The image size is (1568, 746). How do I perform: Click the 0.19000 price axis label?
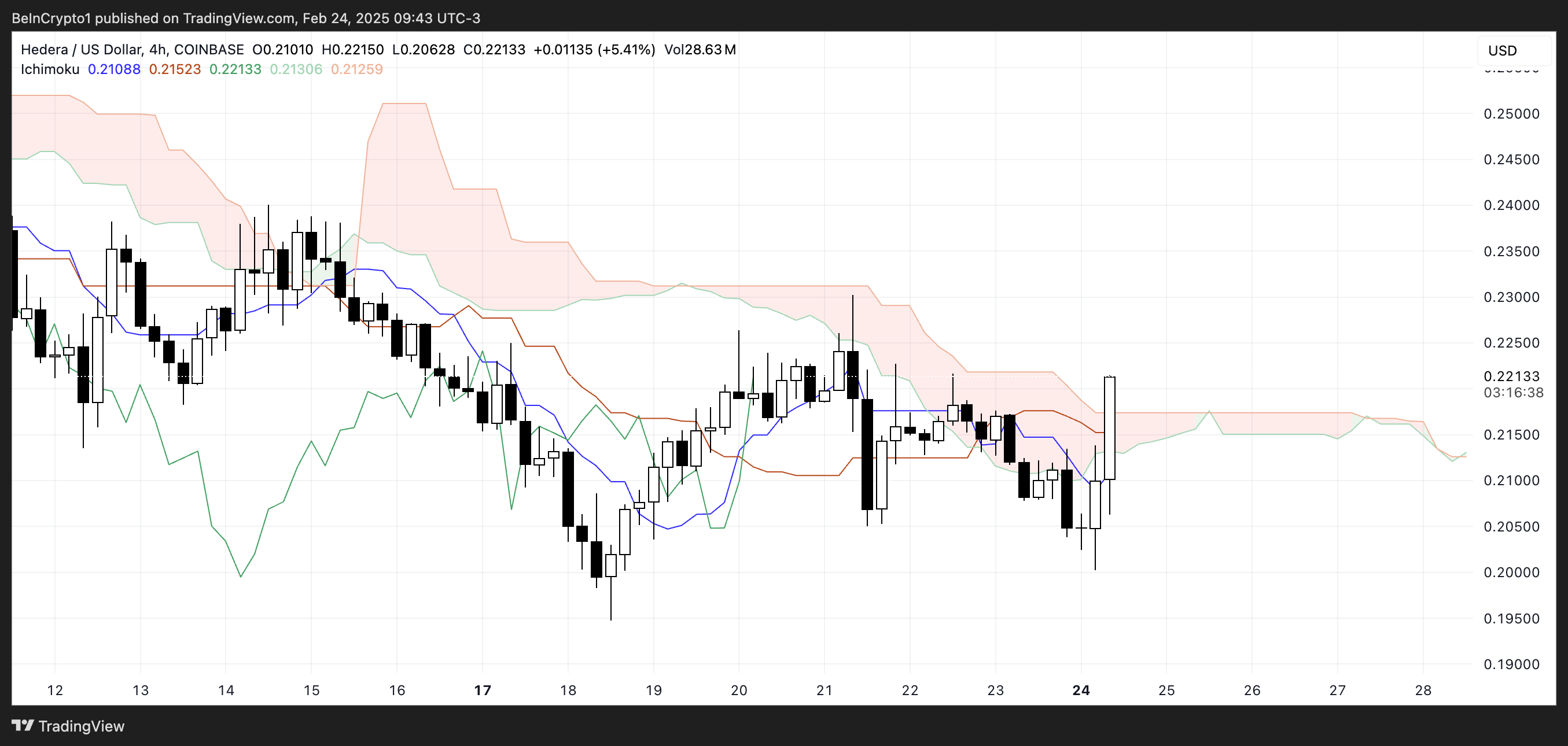[1511, 664]
